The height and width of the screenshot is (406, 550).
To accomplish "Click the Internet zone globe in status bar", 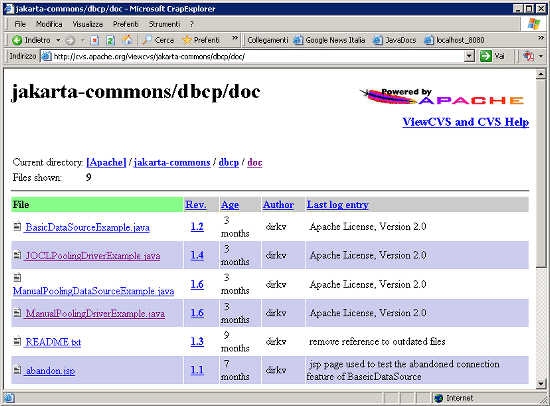I will click(x=438, y=398).
